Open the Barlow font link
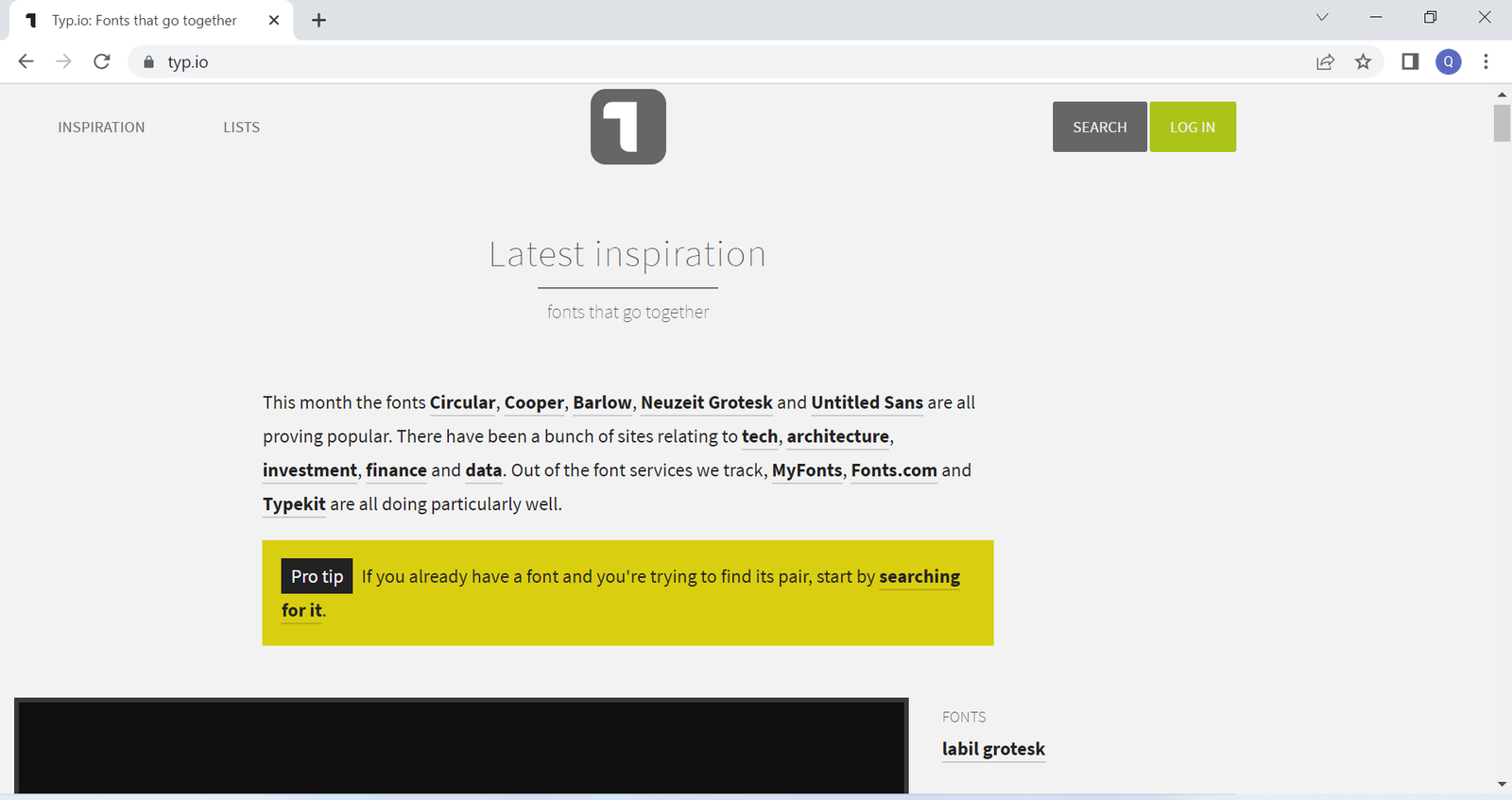 click(x=602, y=402)
